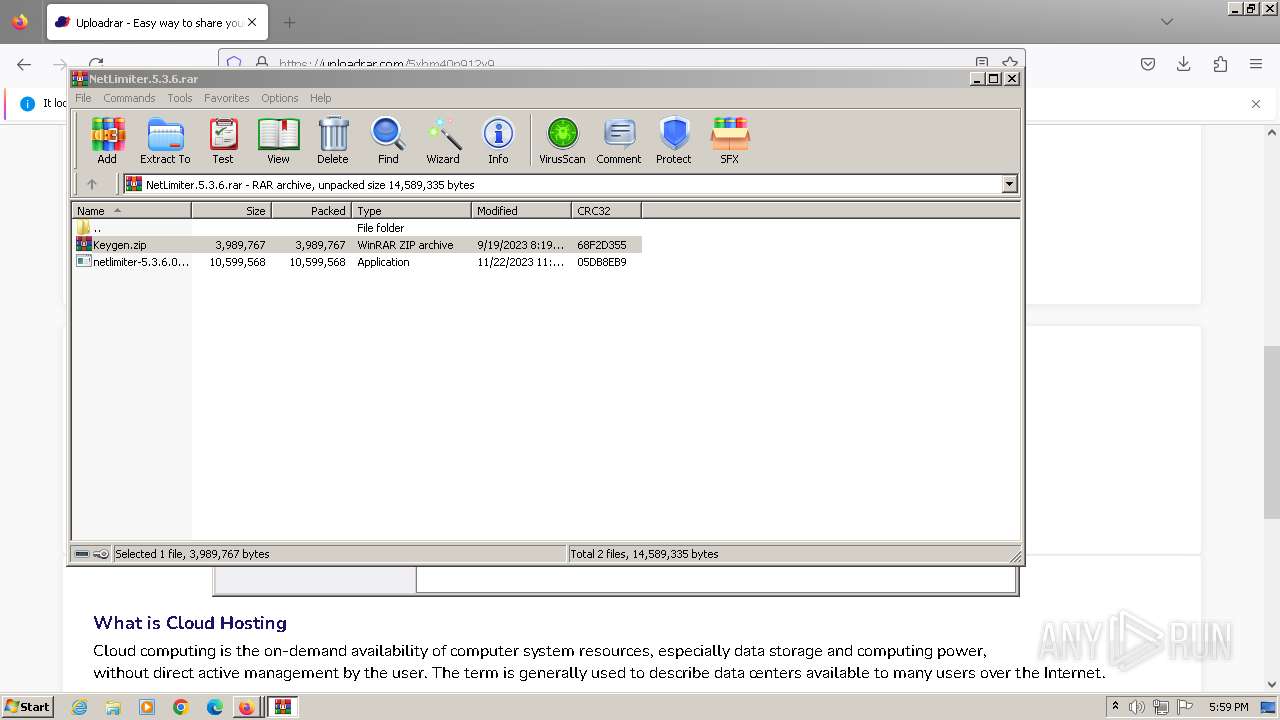Open Firefox extensions puzzle icon
The image size is (1280, 720).
(x=1220, y=64)
